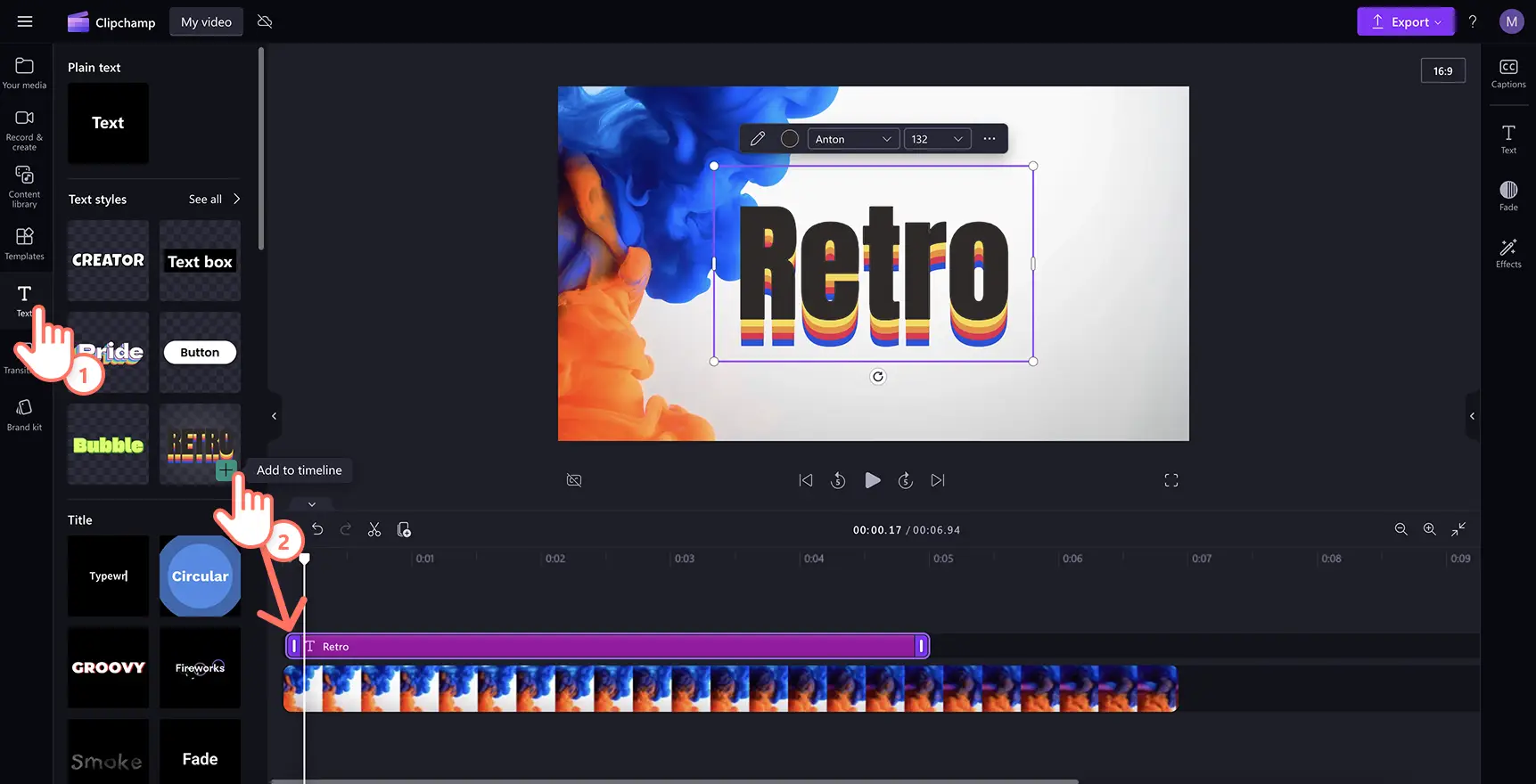Play the video preview

pyautogui.click(x=873, y=480)
